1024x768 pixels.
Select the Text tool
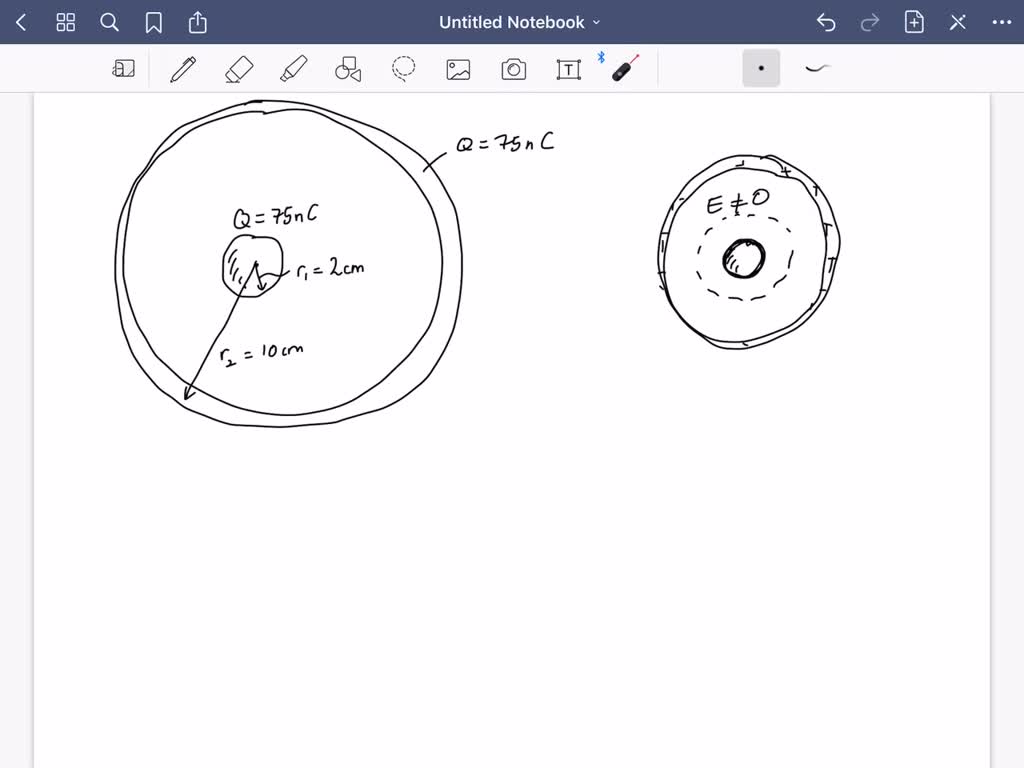[568, 68]
